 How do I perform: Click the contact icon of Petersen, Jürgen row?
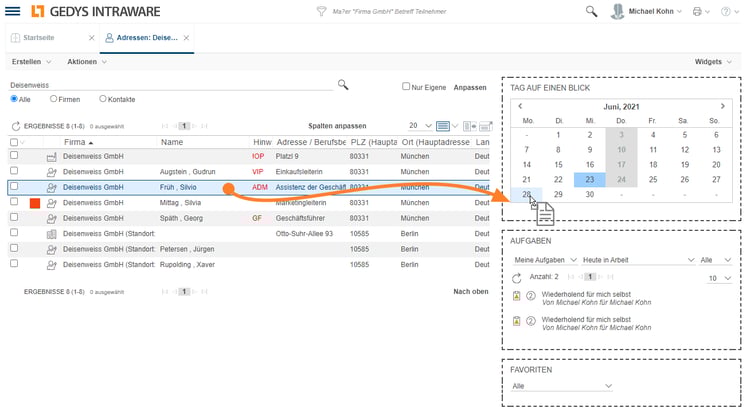click(52, 249)
